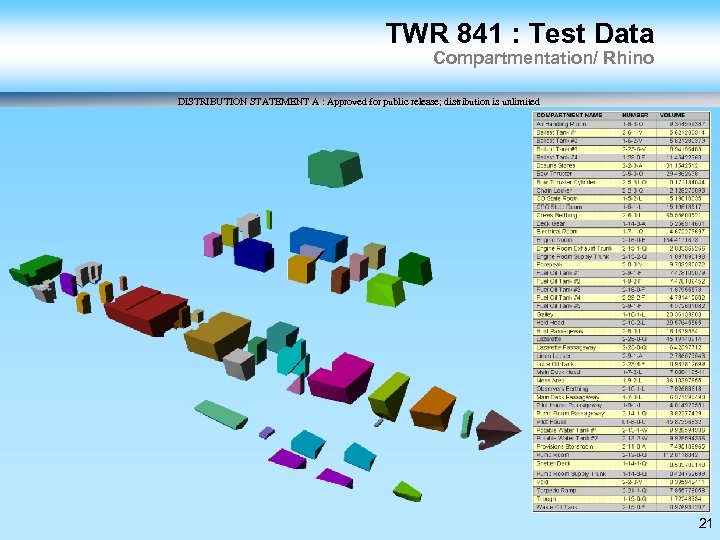This screenshot has height=540, width=720.
Task: Click the 'Waste Oil Tank' row name
Action: point(557,507)
